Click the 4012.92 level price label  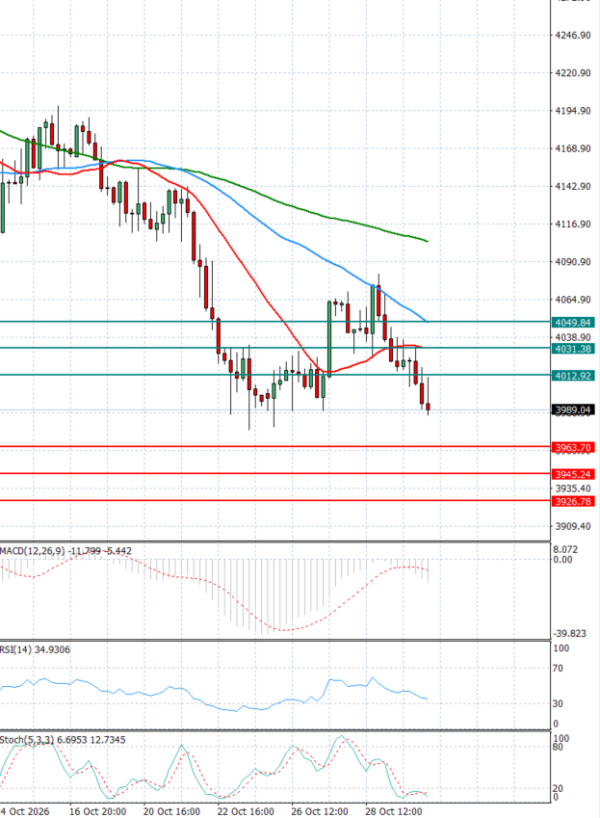[x=573, y=376]
